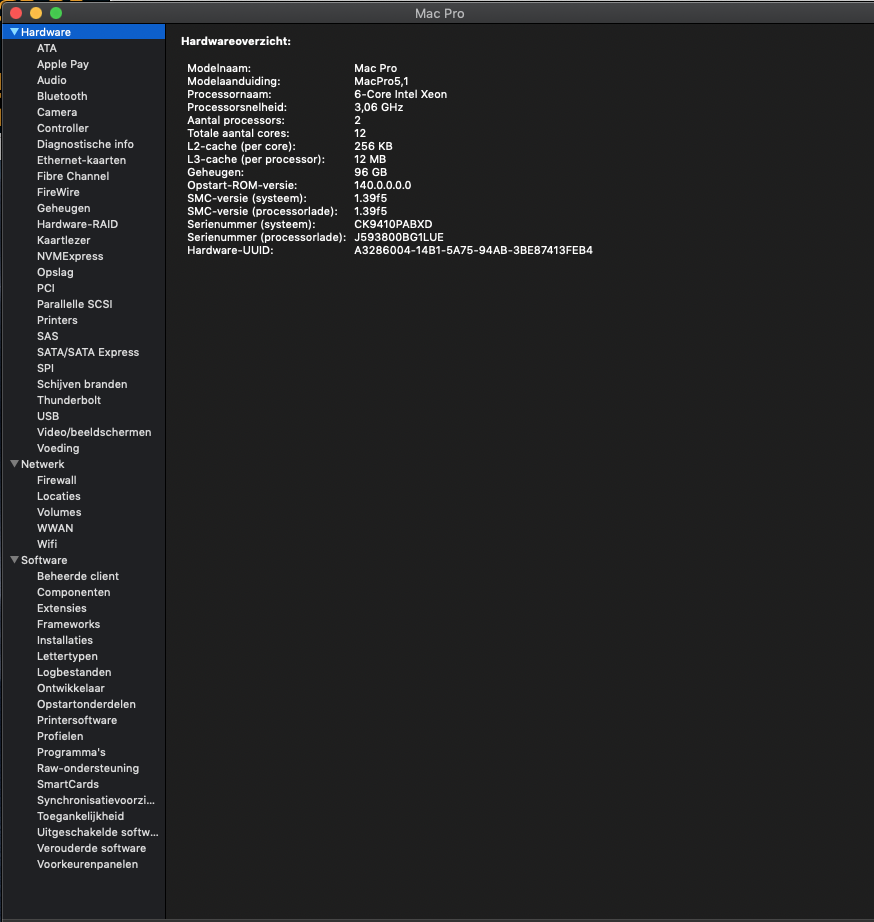
Task: Select SAS entry
Action: 47,336
